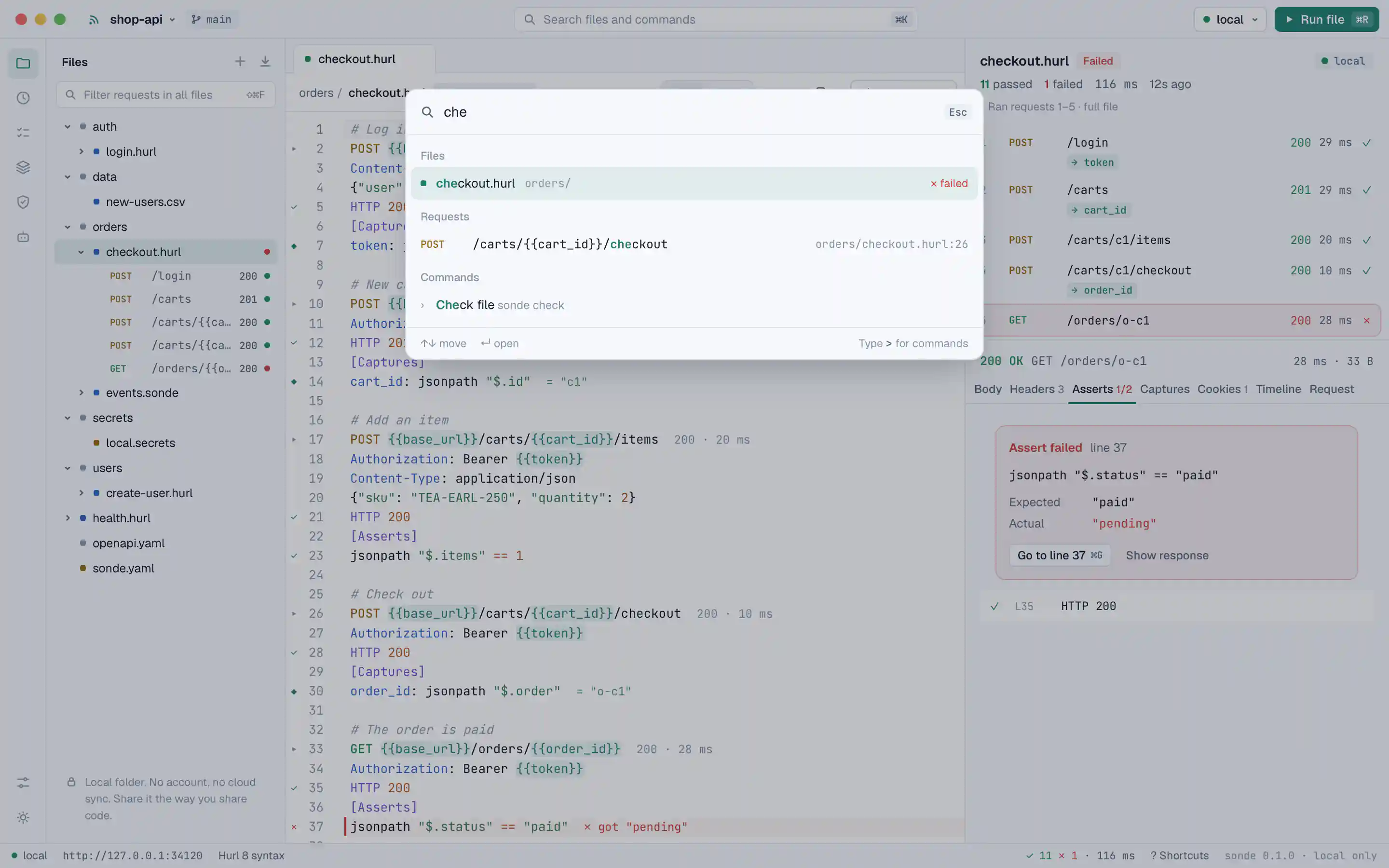The width and height of the screenshot is (1389, 868).
Task: Open the checklist tests sidebar icon
Action: point(23,133)
